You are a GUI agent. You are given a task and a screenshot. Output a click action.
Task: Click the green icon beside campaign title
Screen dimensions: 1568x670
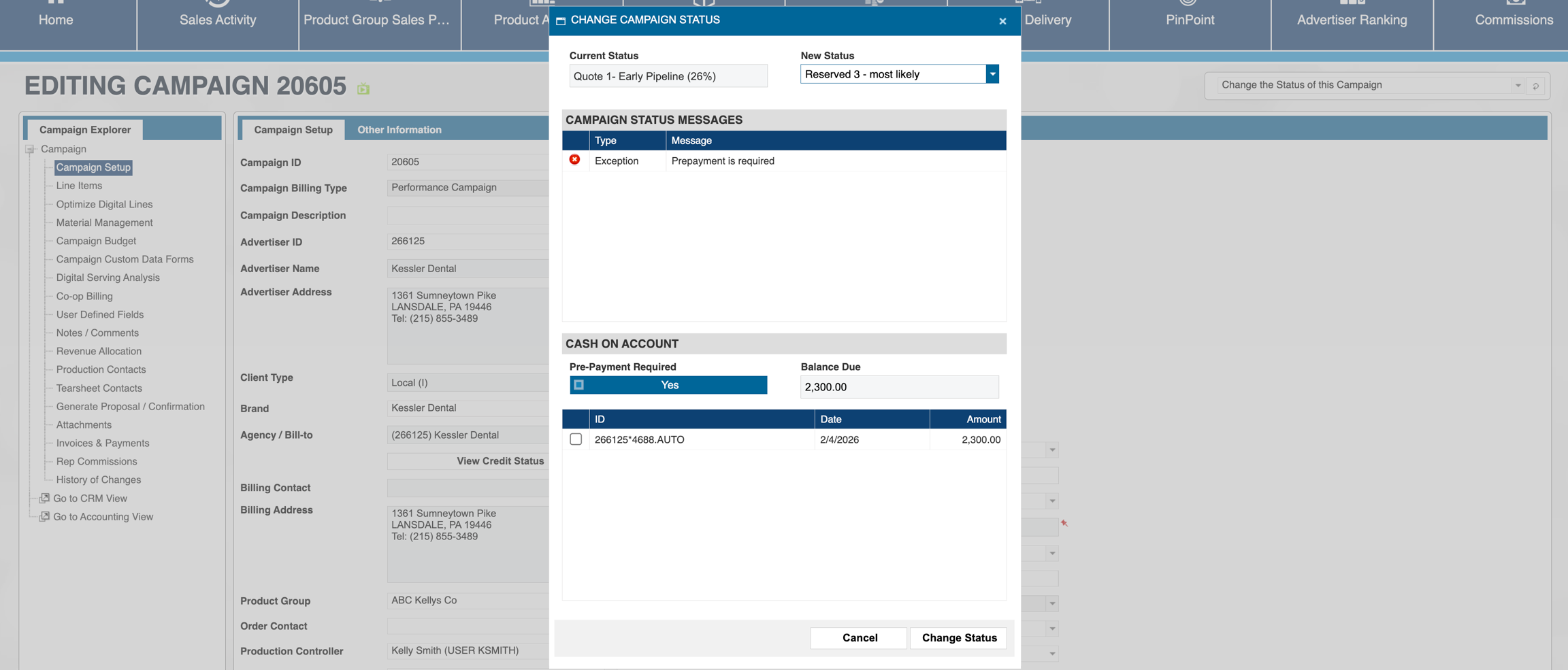pyautogui.click(x=363, y=88)
